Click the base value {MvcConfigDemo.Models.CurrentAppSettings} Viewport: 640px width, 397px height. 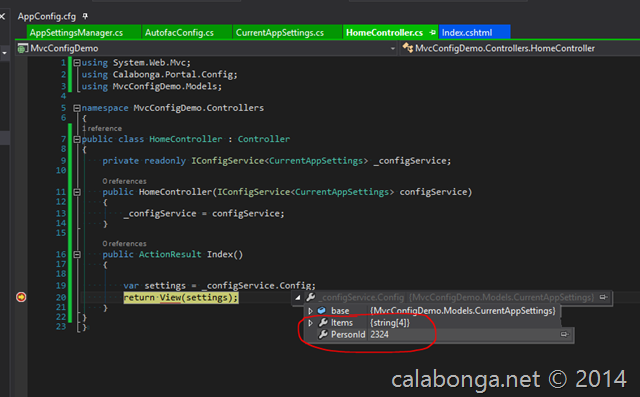tap(462, 311)
